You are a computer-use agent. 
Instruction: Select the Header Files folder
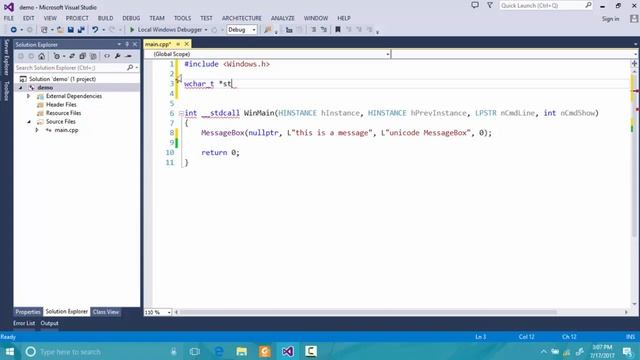pos(61,105)
